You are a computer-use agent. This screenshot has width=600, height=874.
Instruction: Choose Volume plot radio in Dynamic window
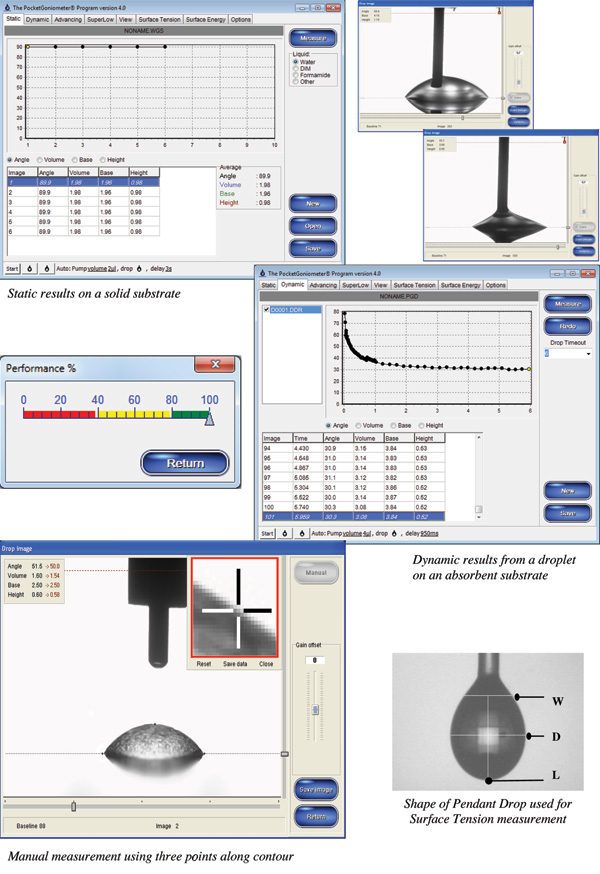pyautogui.click(x=359, y=425)
